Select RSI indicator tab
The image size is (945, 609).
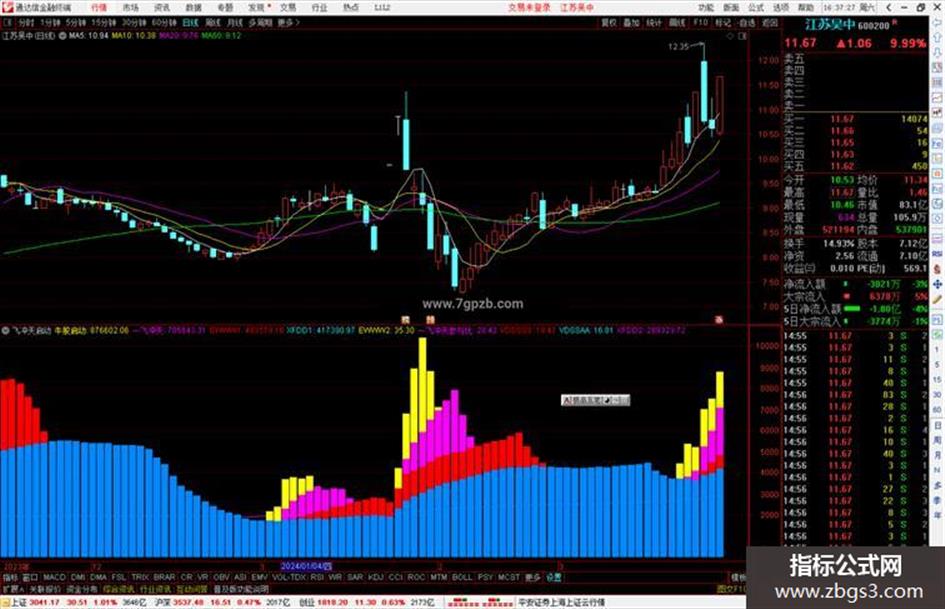click(x=317, y=577)
